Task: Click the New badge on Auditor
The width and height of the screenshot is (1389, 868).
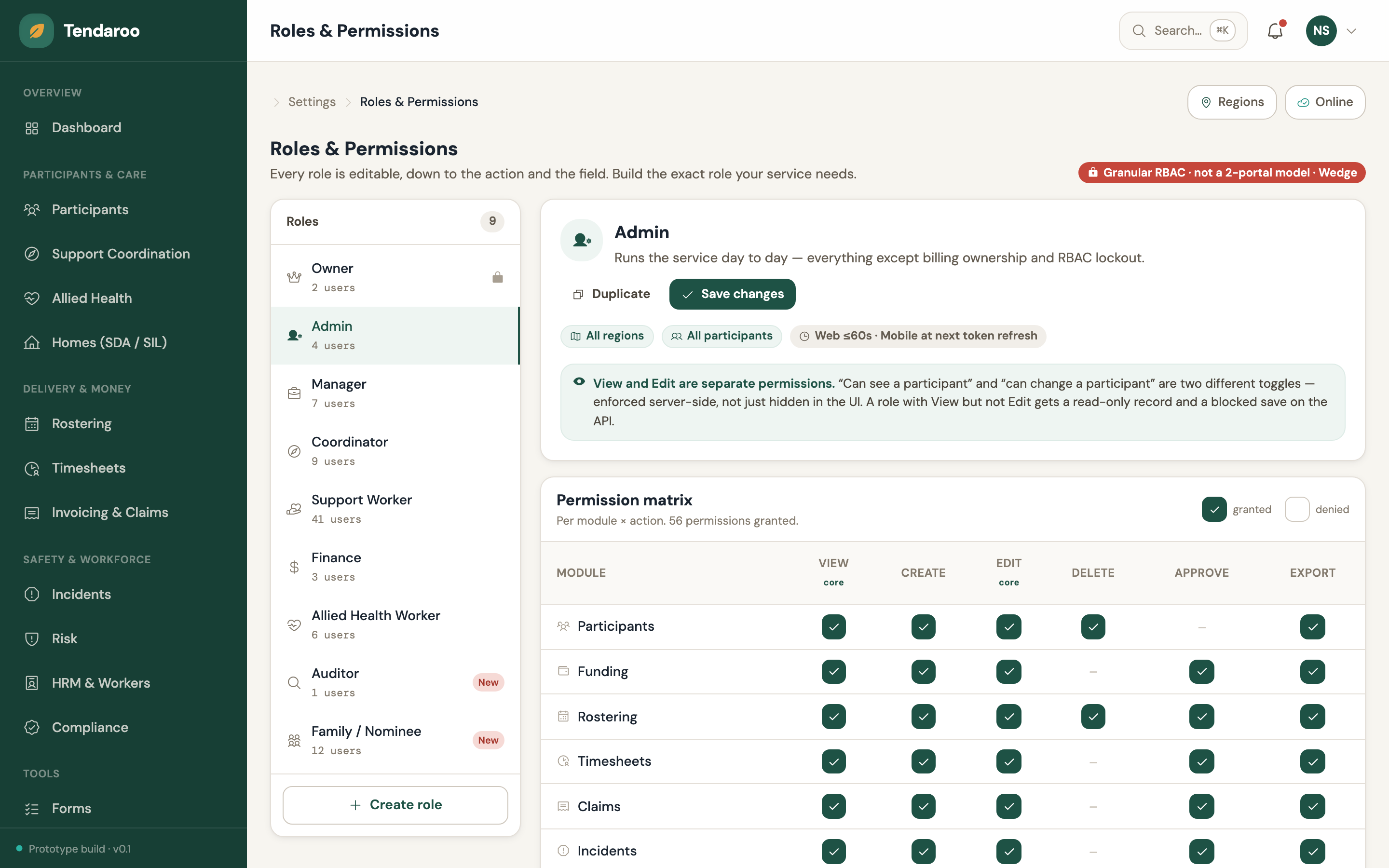Action: tap(488, 682)
